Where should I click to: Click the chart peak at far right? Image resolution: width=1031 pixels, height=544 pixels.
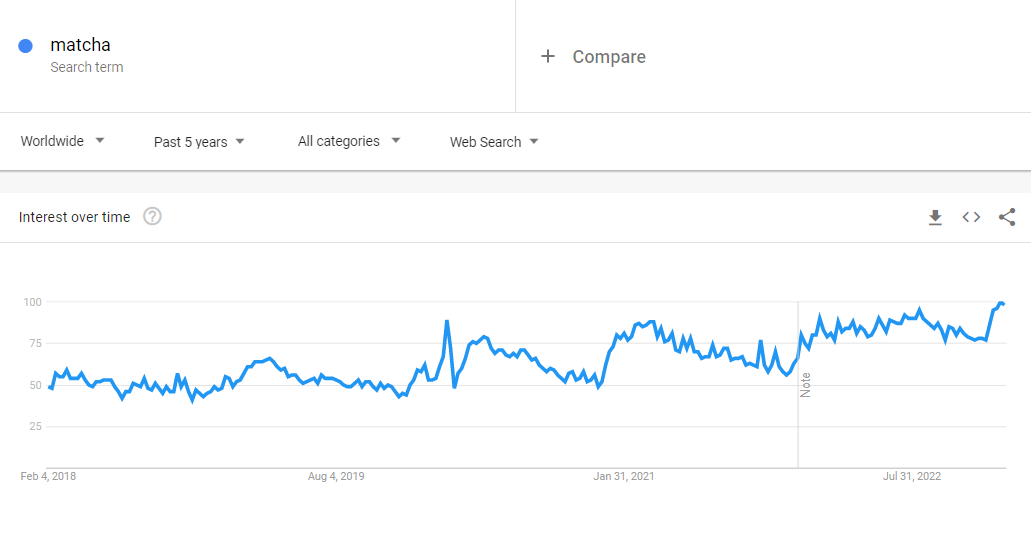click(1001, 303)
